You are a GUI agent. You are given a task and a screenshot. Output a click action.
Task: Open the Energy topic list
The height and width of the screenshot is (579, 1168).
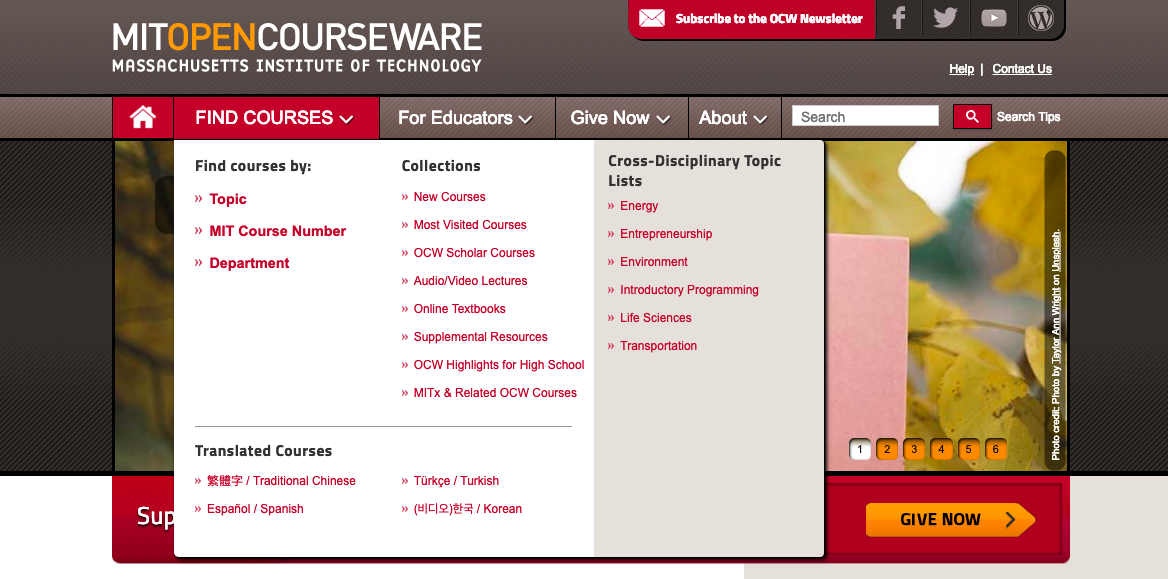tap(639, 206)
